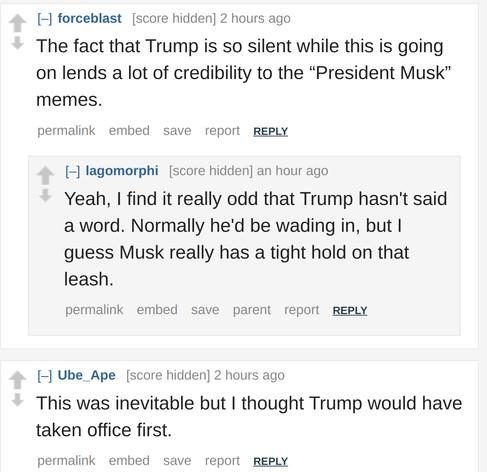Open forceblast's user profile
The width and height of the screenshot is (487, 472).
click(90, 18)
